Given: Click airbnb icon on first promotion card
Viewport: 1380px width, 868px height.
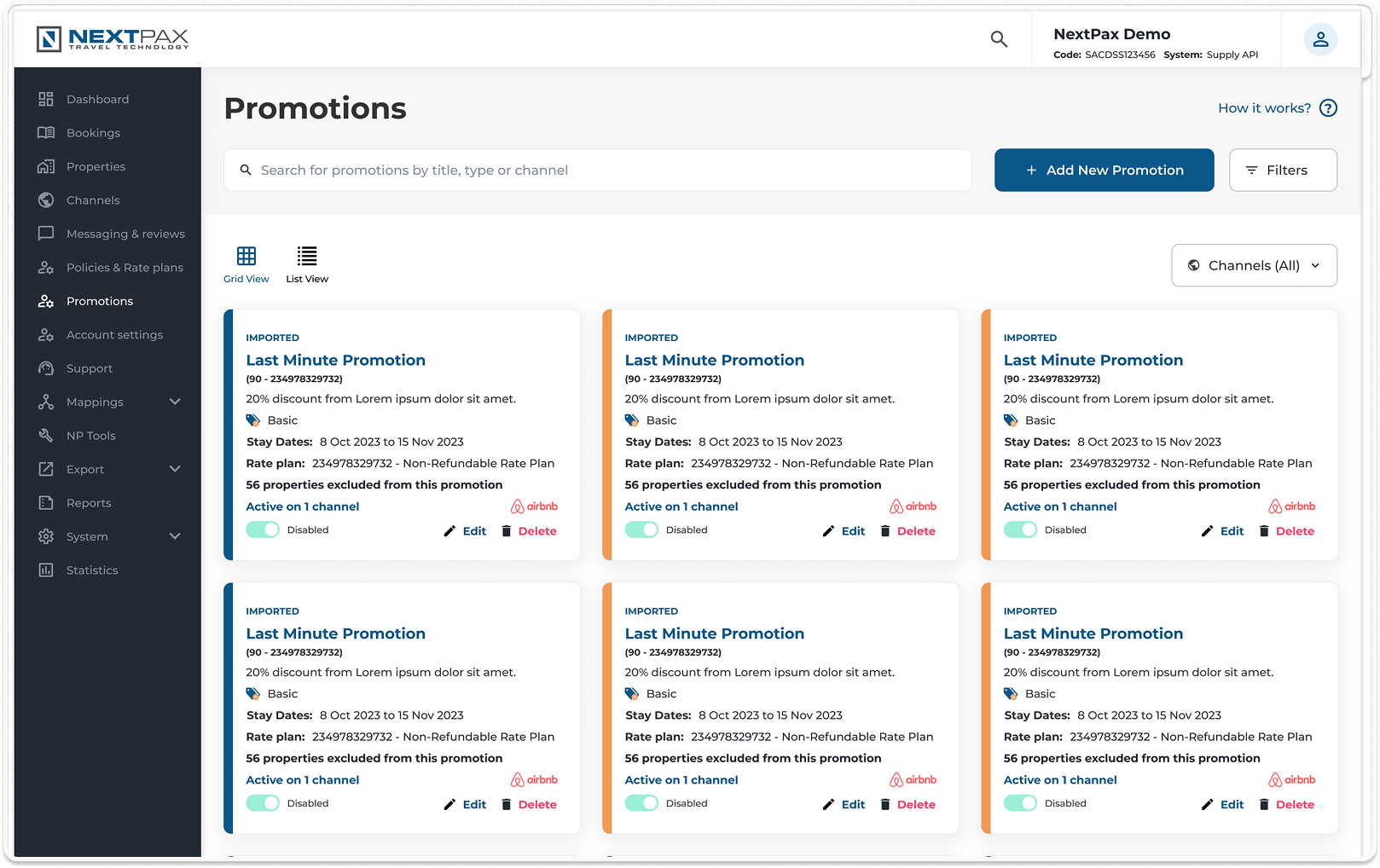Looking at the screenshot, I should pyautogui.click(x=534, y=506).
